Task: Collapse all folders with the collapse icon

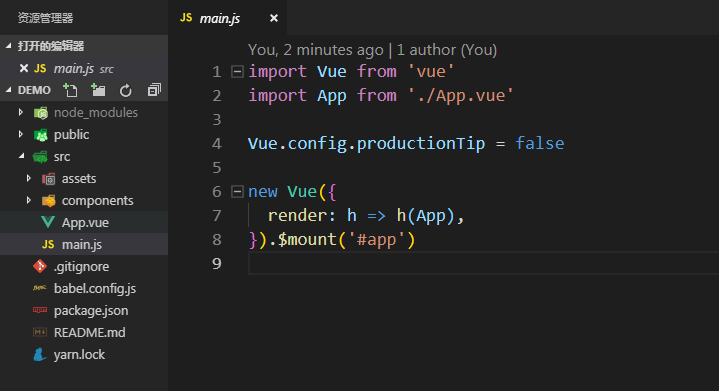Action: tap(155, 90)
